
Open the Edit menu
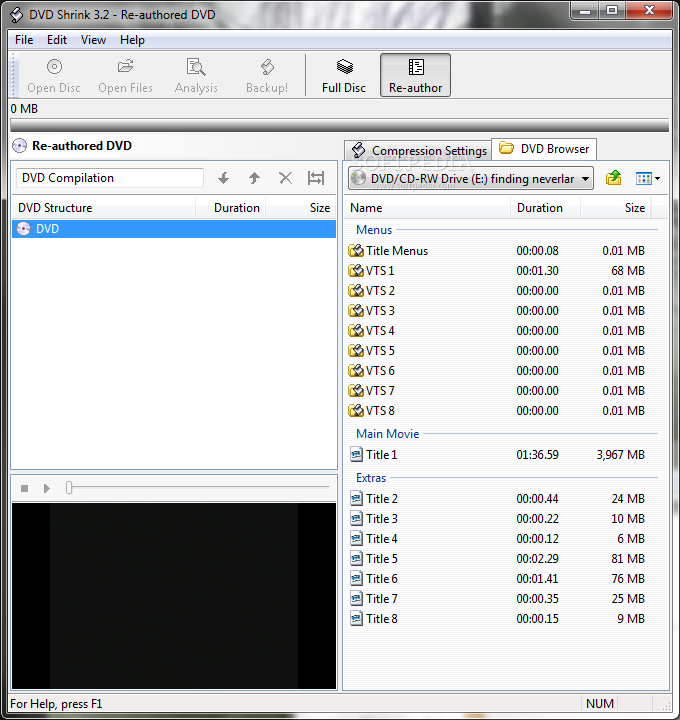click(57, 40)
